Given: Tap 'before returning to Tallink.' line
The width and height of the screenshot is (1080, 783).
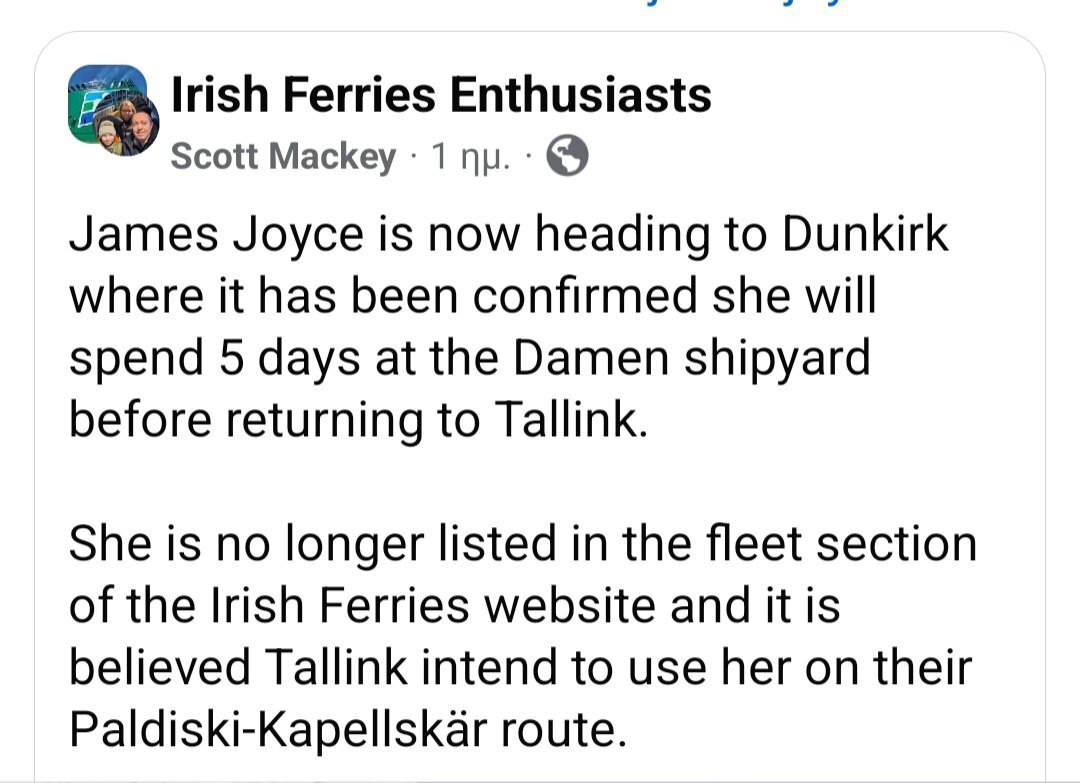Looking at the screenshot, I should coord(359,419).
